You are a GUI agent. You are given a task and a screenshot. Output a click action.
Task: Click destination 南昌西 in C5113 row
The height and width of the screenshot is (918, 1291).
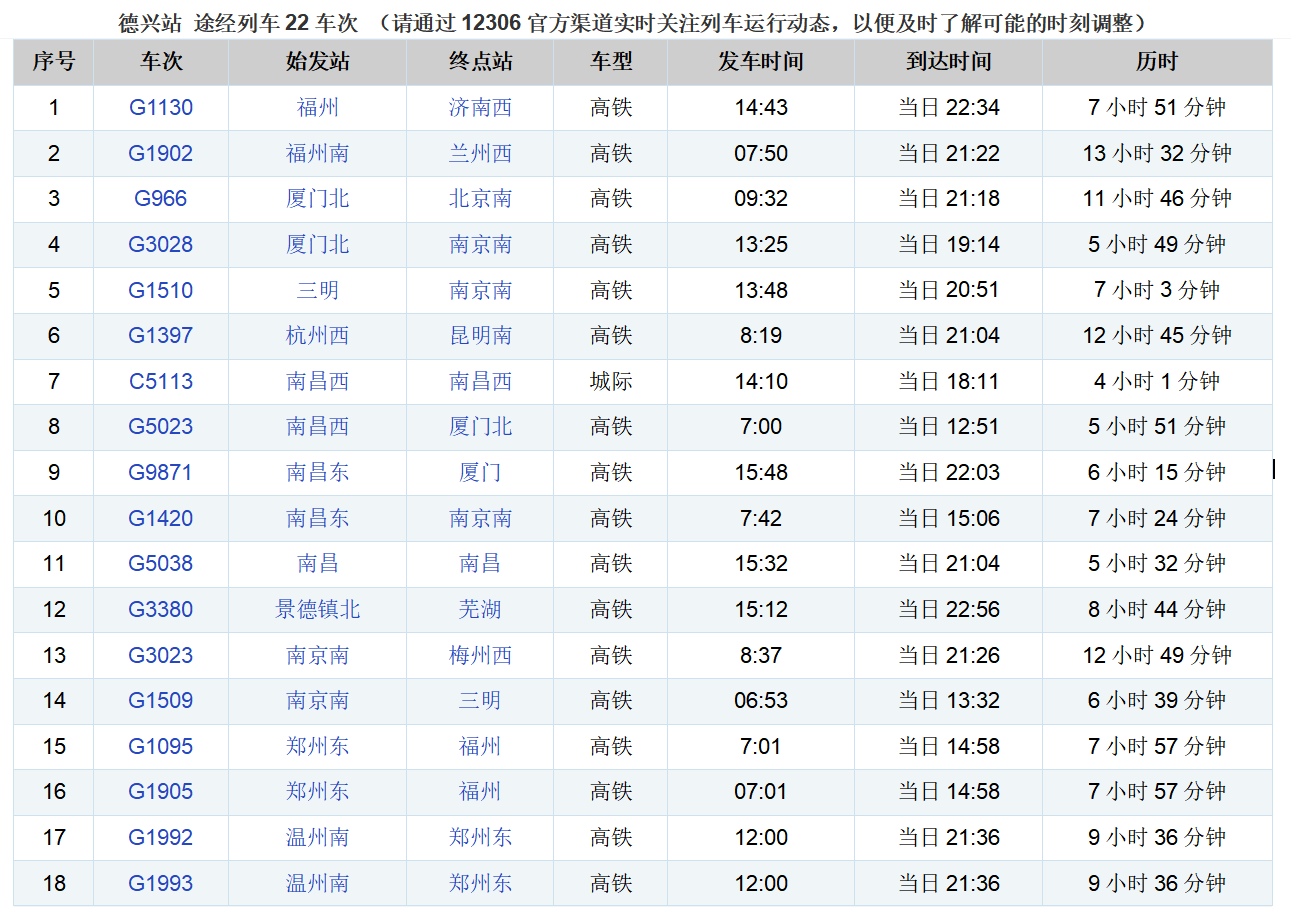[481, 381]
